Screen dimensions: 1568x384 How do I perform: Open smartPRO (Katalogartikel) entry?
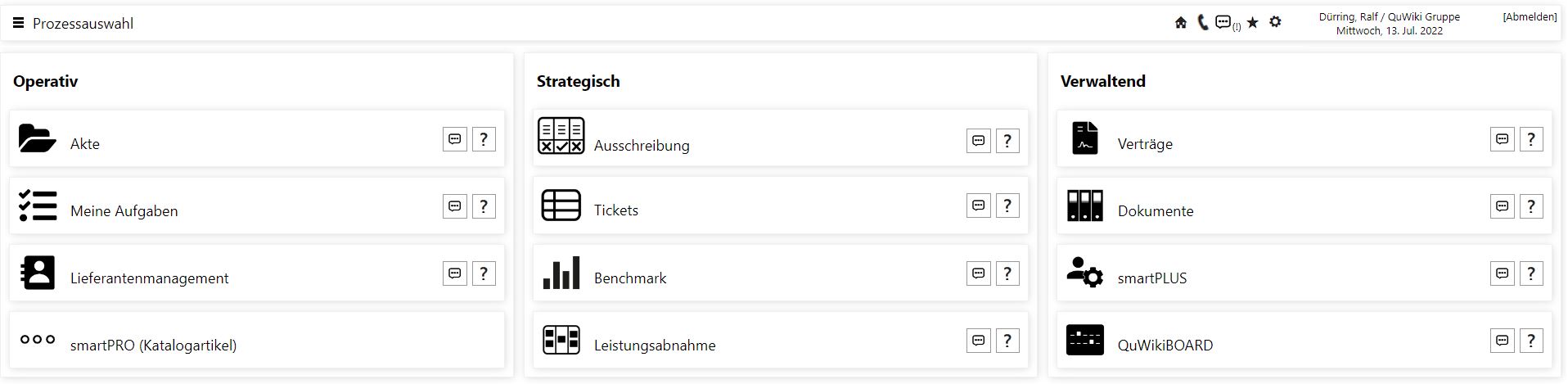click(x=257, y=341)
